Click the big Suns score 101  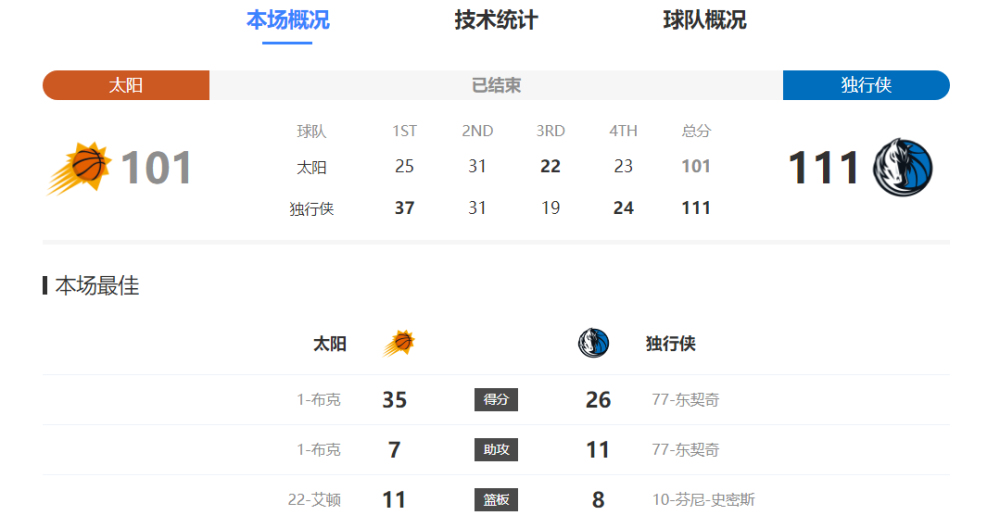(x=156, y=168)
